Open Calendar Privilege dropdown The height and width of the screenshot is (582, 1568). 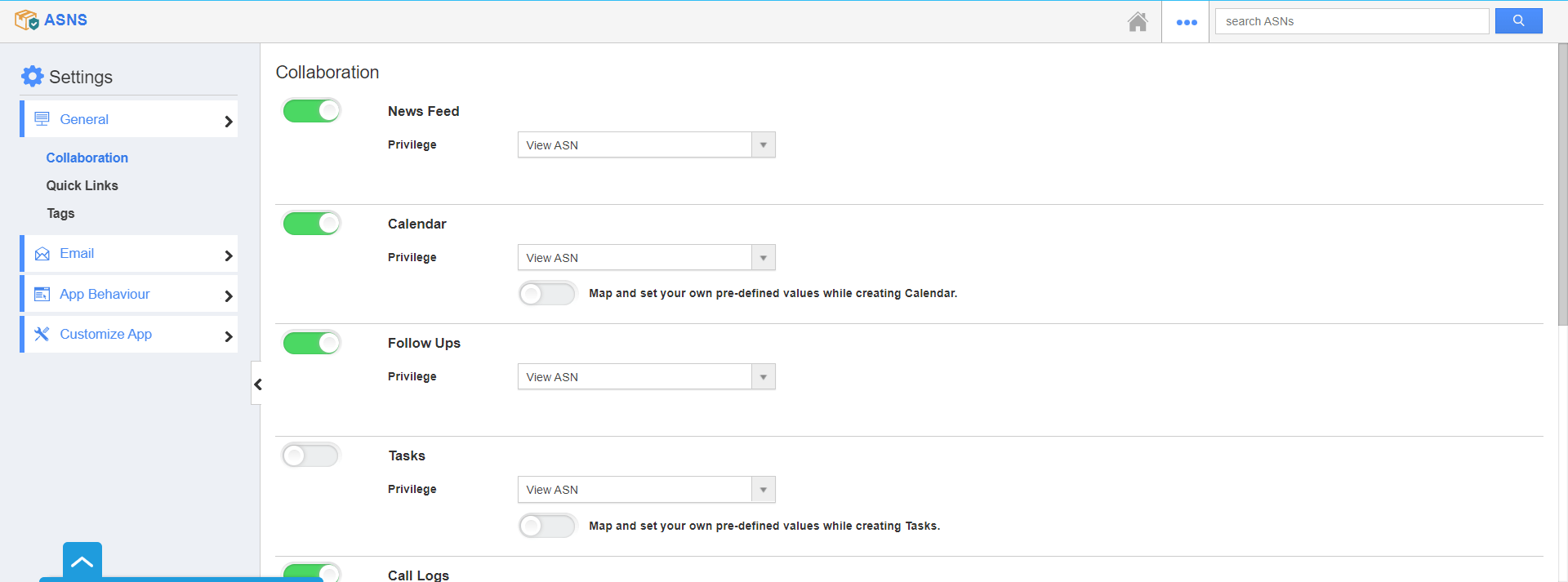pos(646,258)
